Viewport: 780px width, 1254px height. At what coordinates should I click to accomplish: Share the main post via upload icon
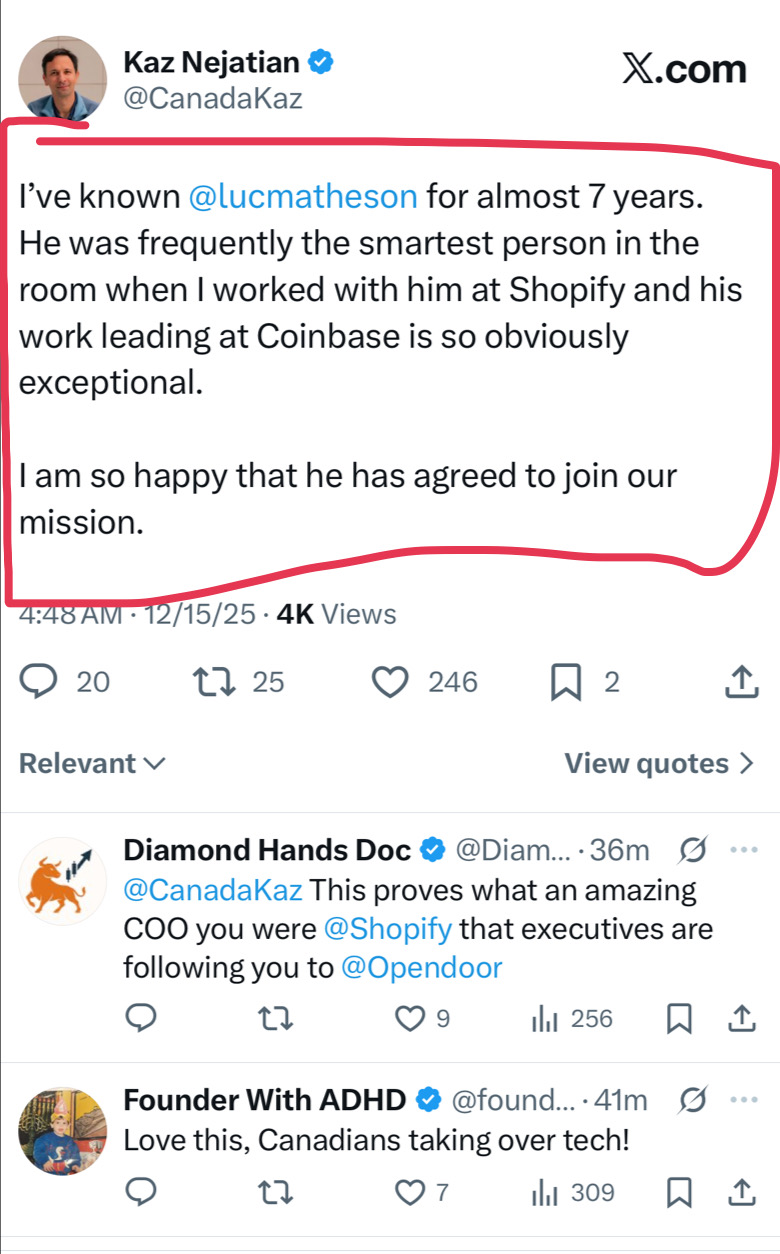[x=740, y=682]
